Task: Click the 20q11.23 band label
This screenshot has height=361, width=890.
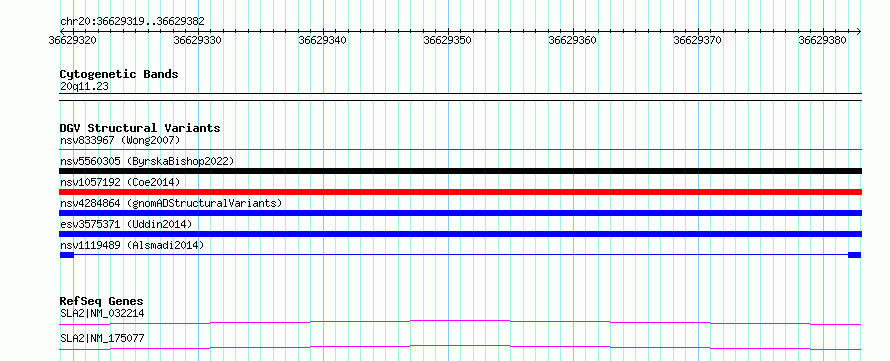Action: (x=84, y=87)
